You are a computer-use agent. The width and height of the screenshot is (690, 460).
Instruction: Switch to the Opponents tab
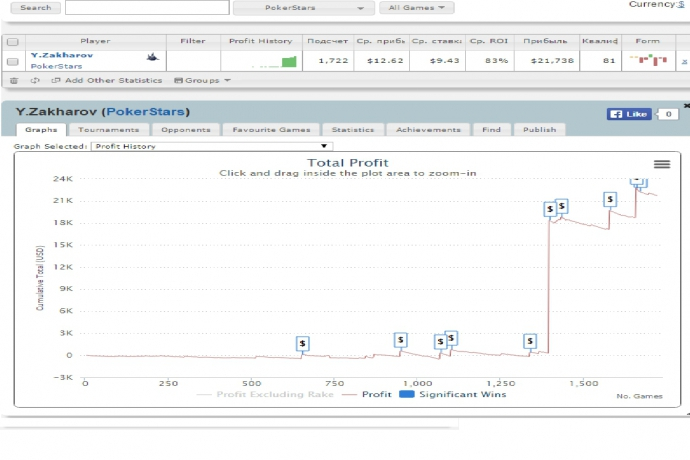click(186, 130)
